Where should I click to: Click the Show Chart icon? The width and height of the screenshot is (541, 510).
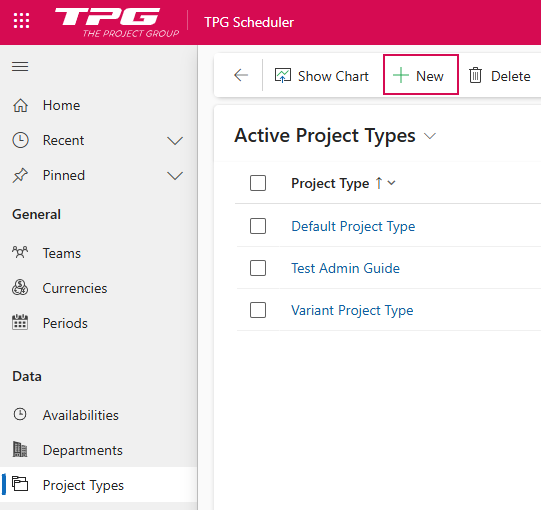point(283,76)
